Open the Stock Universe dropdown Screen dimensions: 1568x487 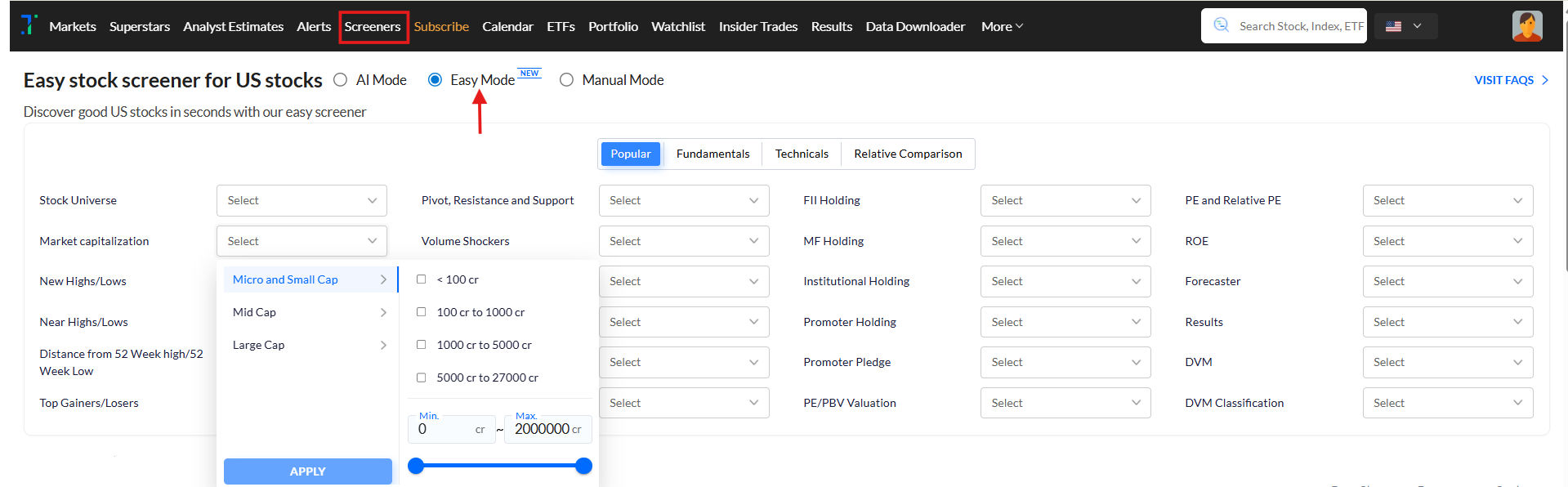(x=302, y=200)
